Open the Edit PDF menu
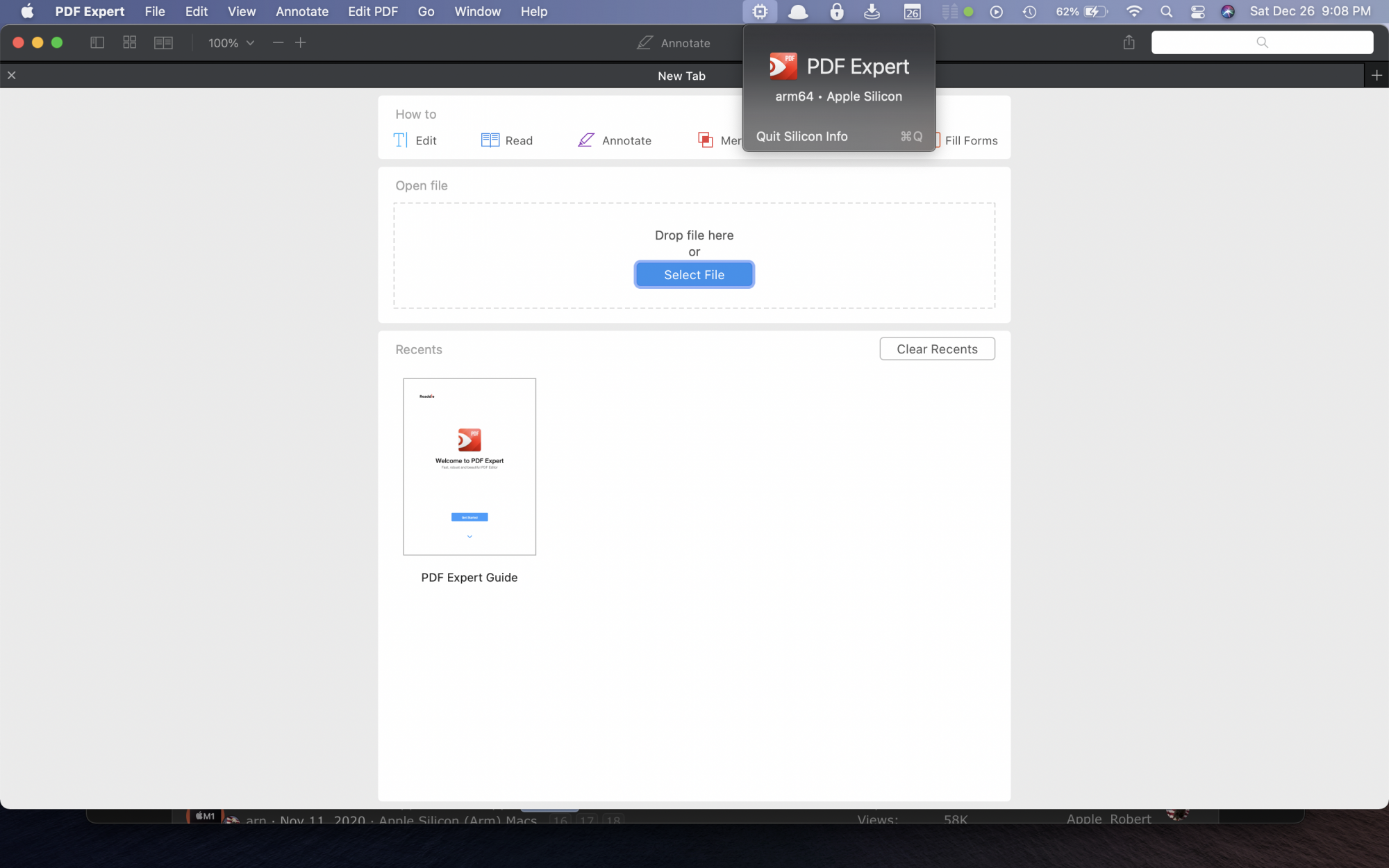The width and height of the screenshot is (1389, 868). (373, 11)
